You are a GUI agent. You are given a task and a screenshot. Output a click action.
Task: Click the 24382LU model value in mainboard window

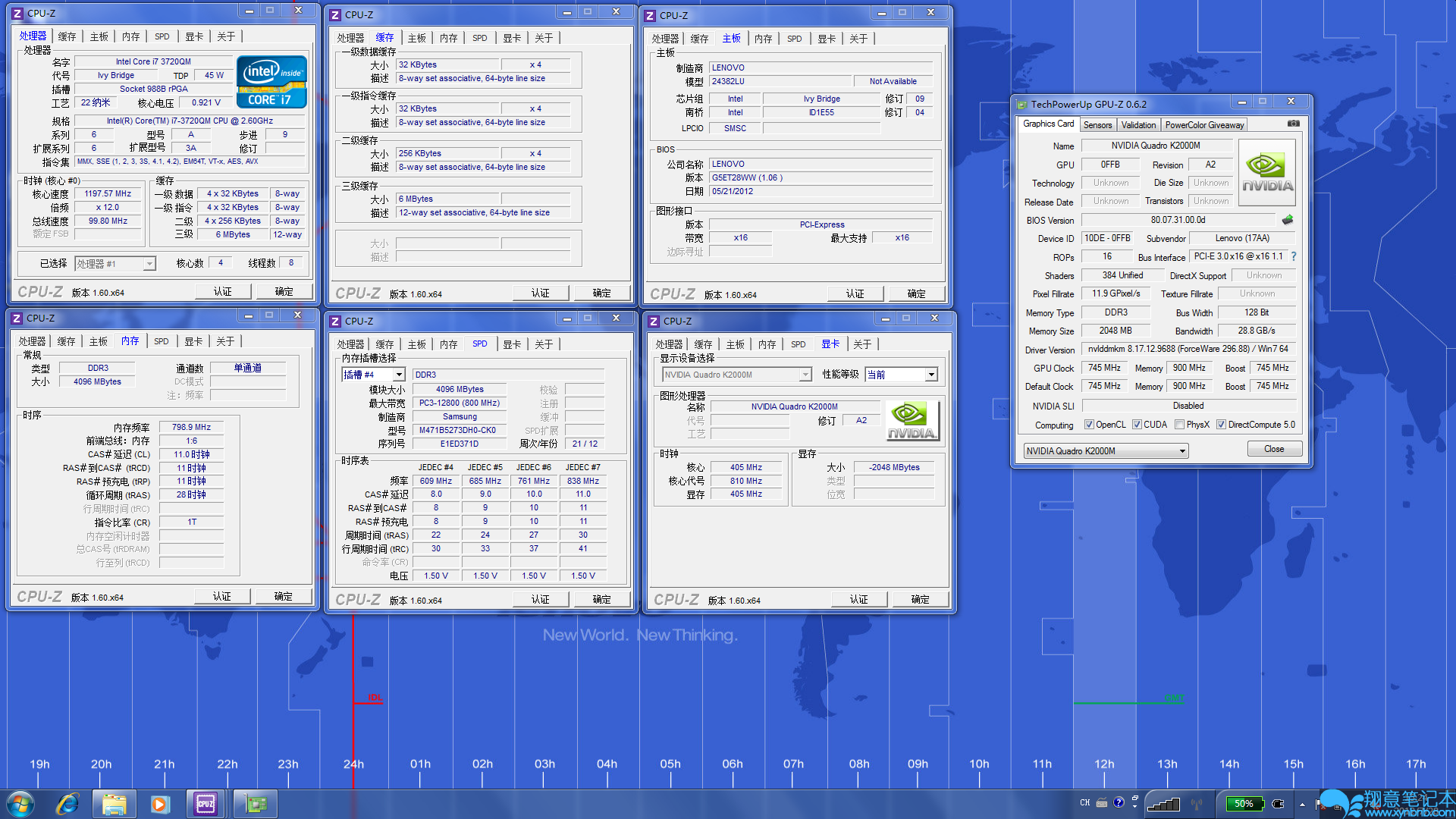(780, 81)
